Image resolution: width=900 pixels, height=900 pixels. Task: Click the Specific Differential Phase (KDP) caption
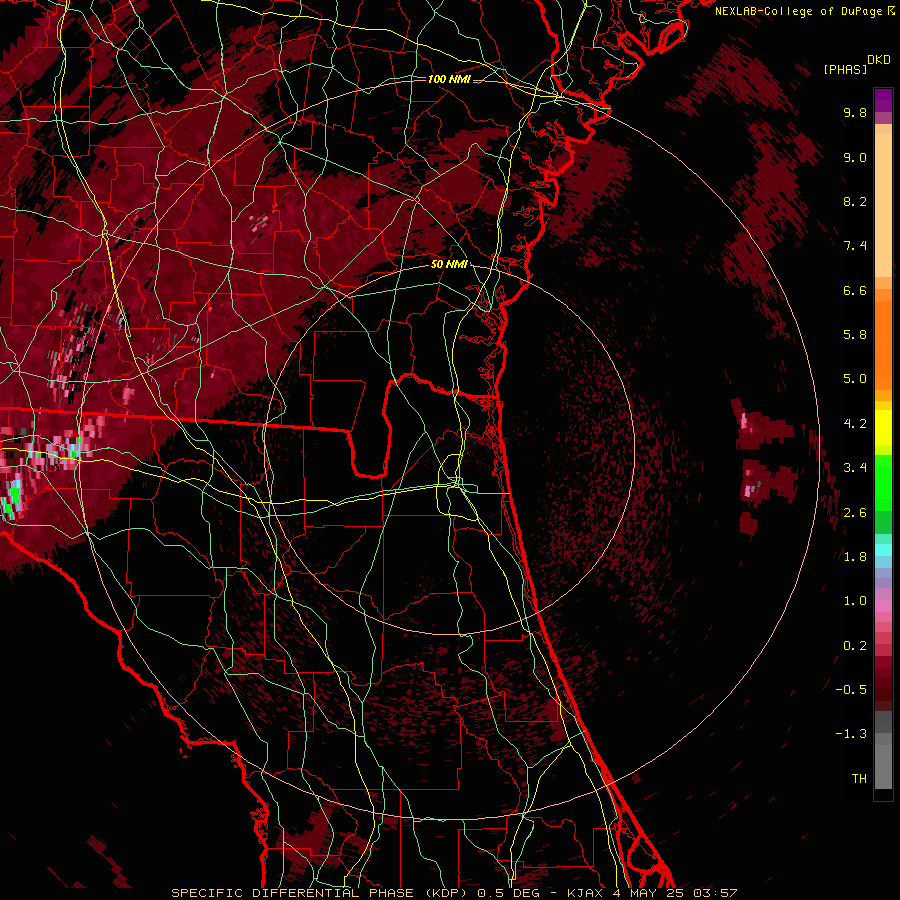coord(321,893)
